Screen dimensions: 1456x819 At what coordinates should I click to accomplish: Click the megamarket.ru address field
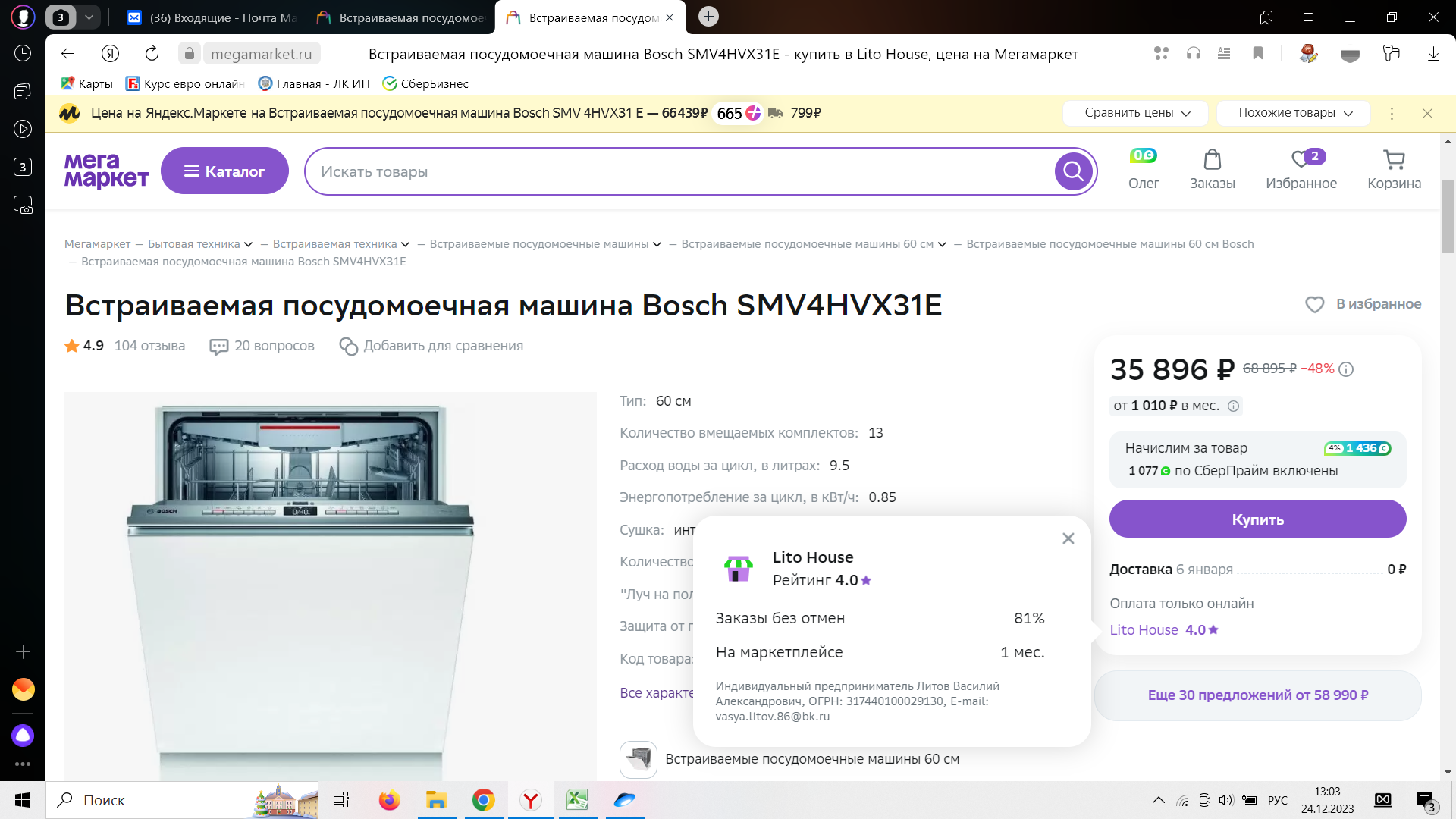262,54
